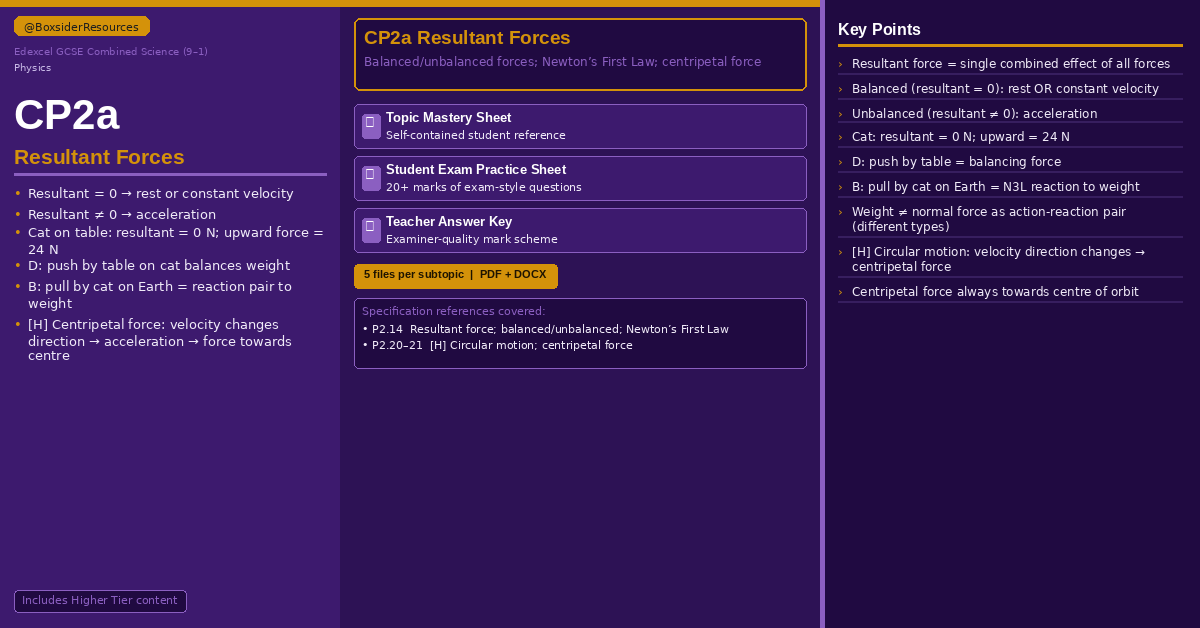Select the CP2a Resultant Forces title box
Viewport: 1200px width, 628px height.
[580, 54]
